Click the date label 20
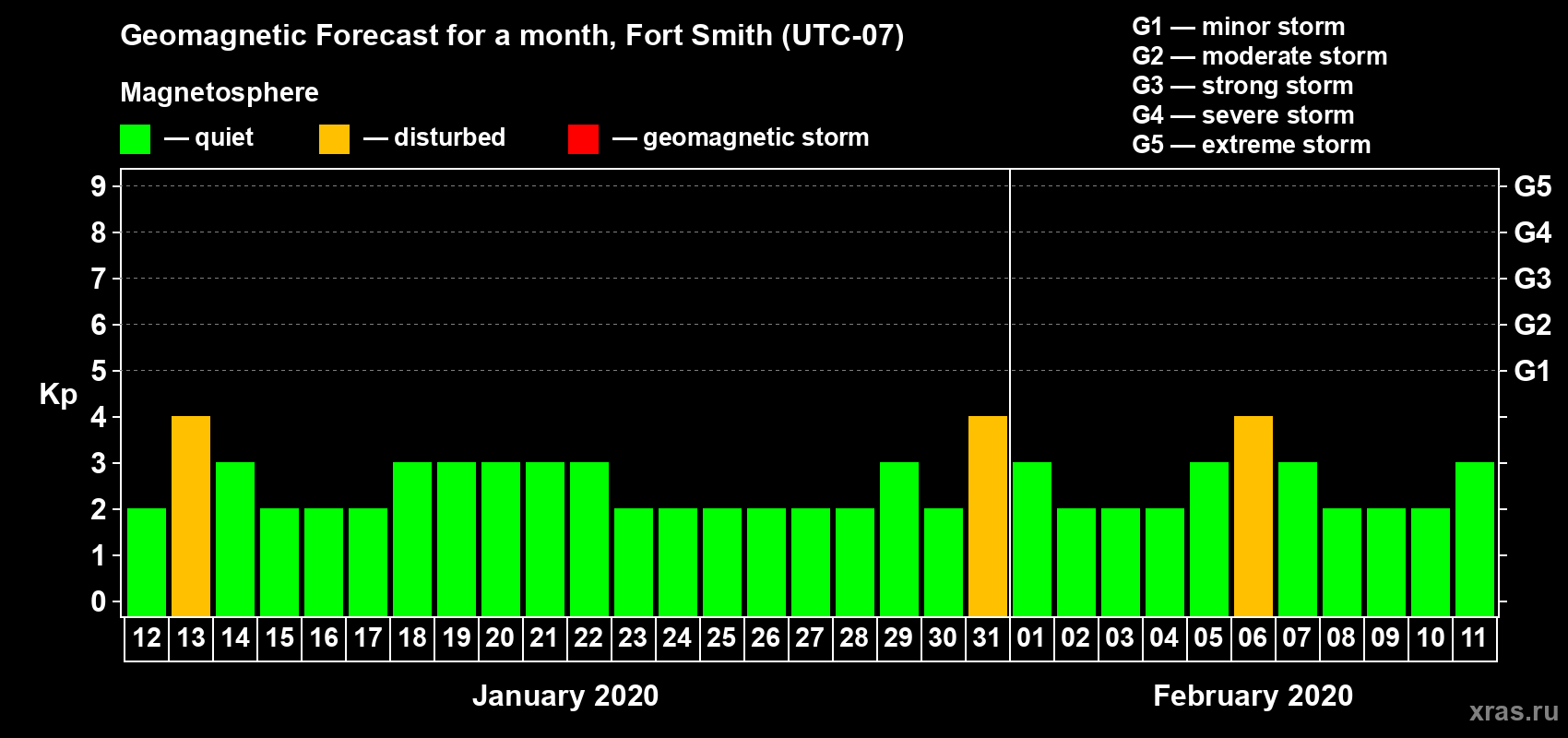Viewport: 1568px width, 738px height. coord(501,638)
